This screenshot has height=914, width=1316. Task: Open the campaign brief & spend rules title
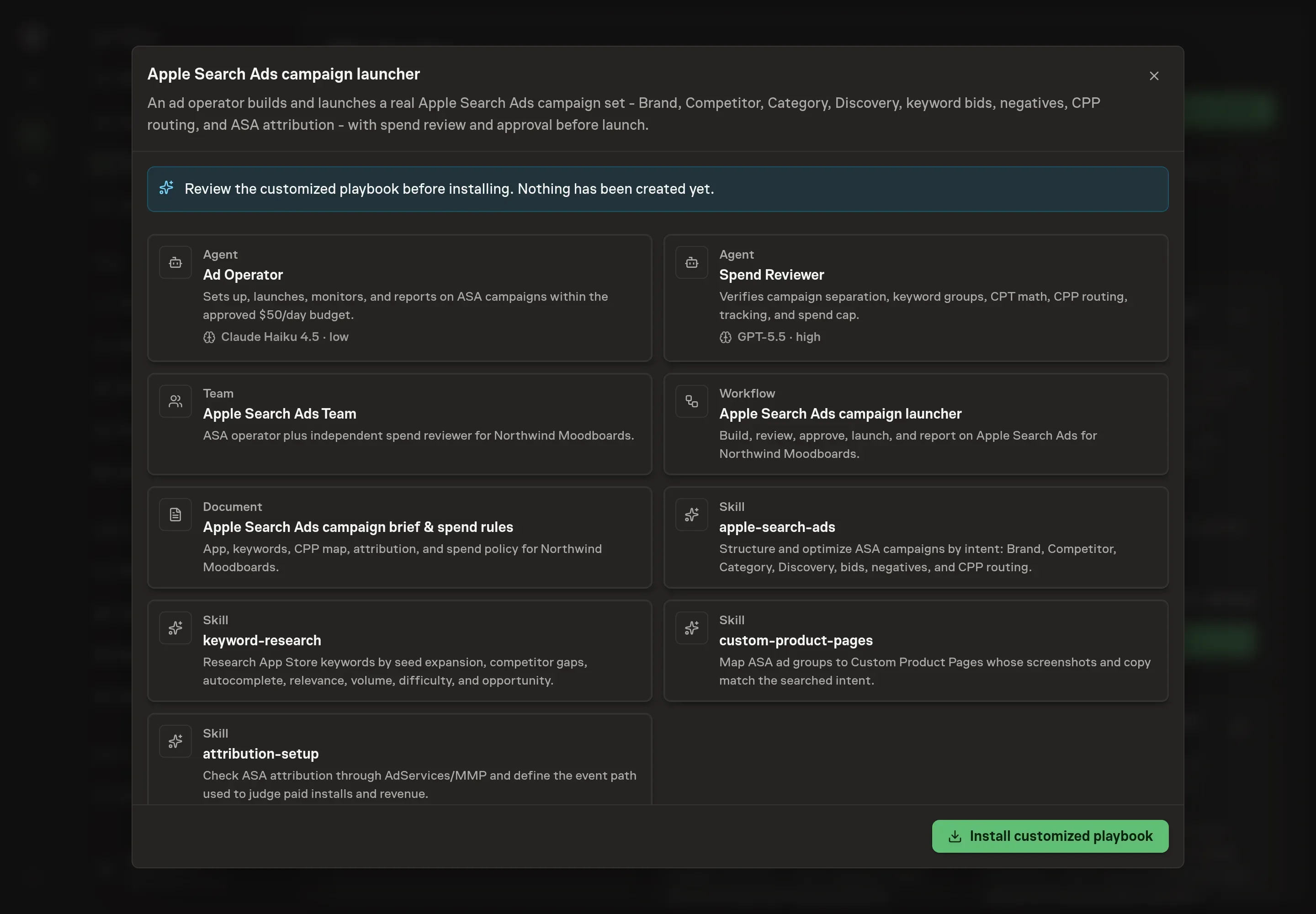point(358,527)
